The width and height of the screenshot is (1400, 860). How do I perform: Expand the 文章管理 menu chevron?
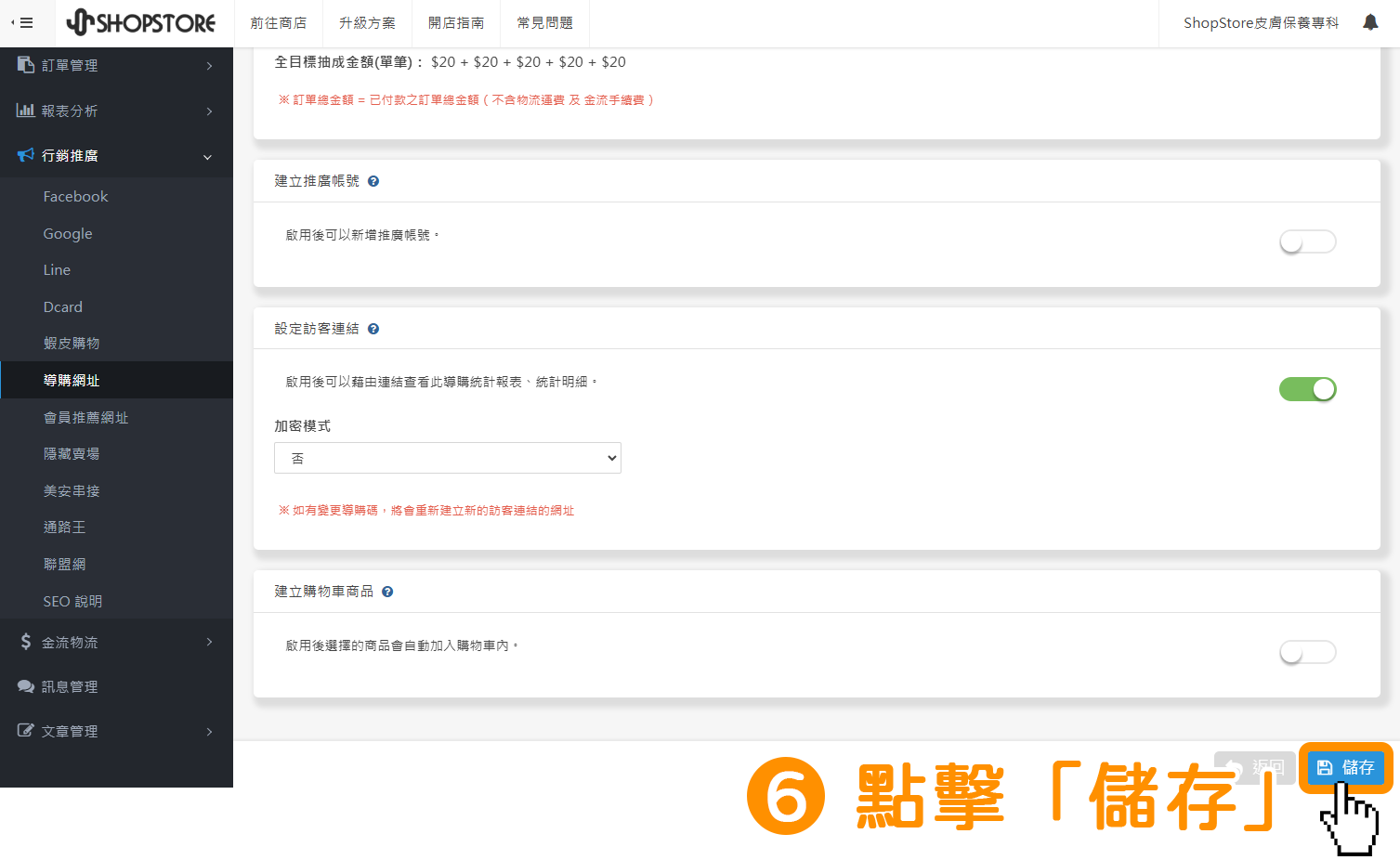tap(209, 732)
